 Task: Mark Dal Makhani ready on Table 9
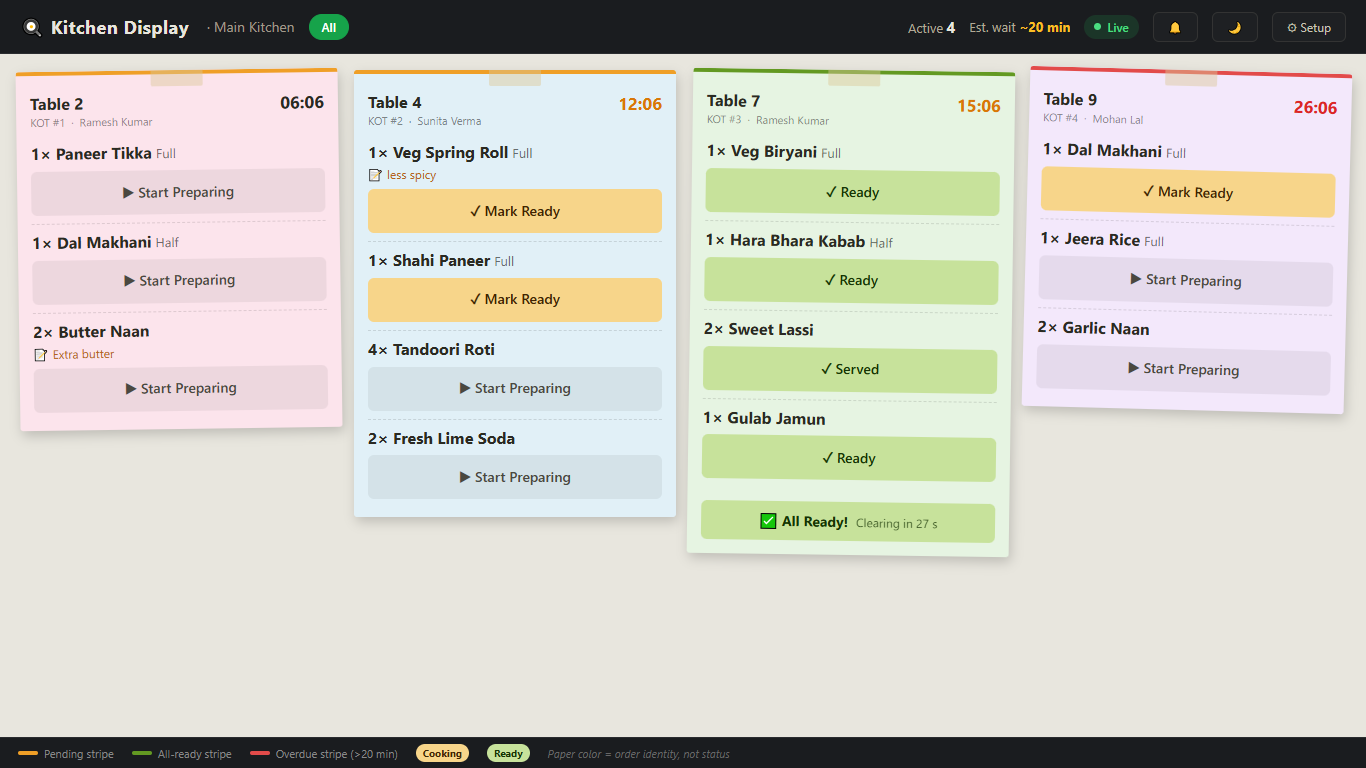1188,192
